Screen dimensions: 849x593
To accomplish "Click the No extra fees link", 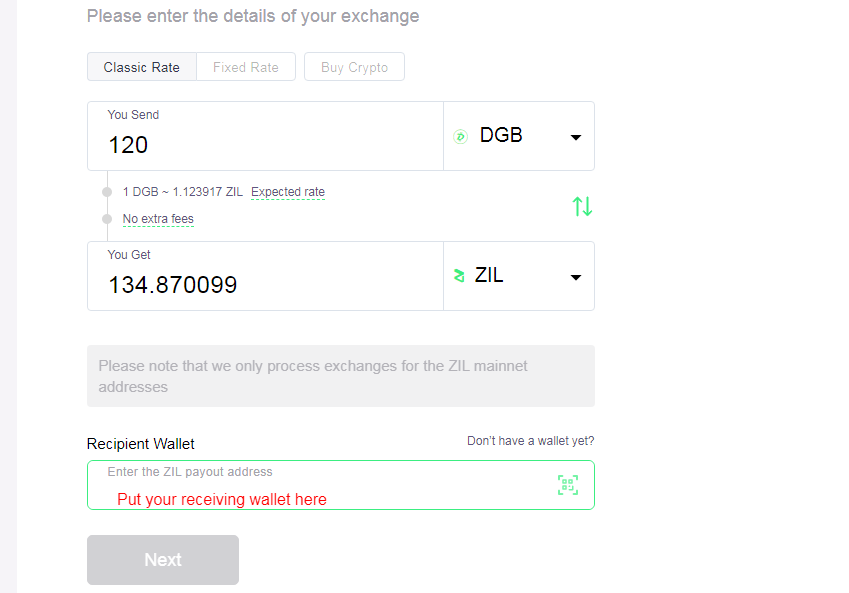I will pyautogui.click(x=158, y=219).
